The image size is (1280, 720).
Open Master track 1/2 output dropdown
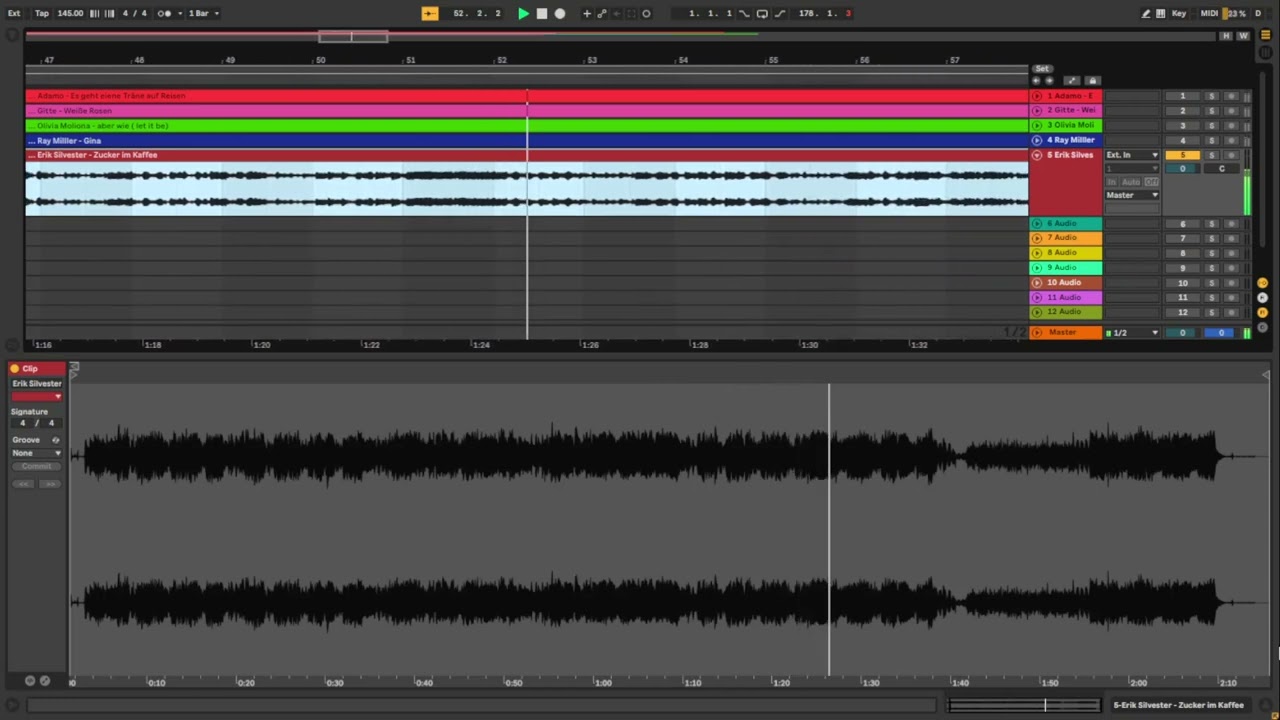pyautogui.click(x=1132, y=333)
